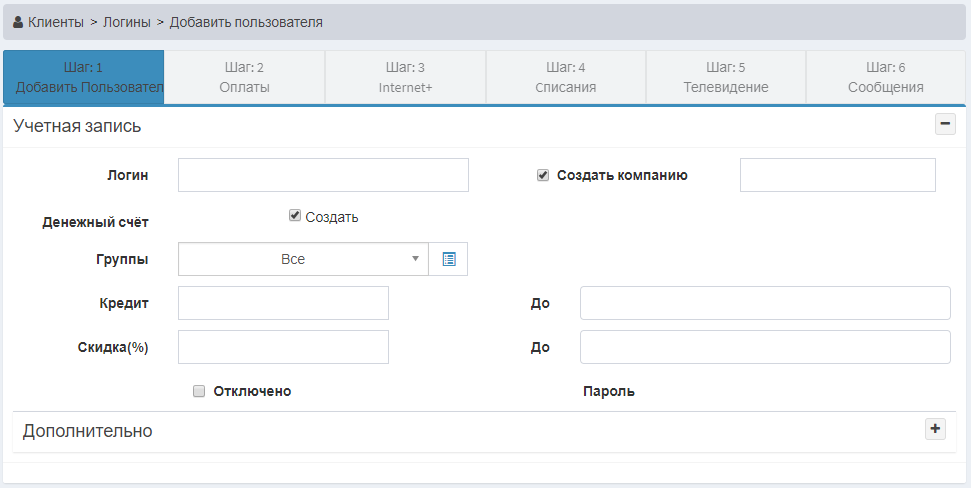Click the company name input field

(837, 175)
